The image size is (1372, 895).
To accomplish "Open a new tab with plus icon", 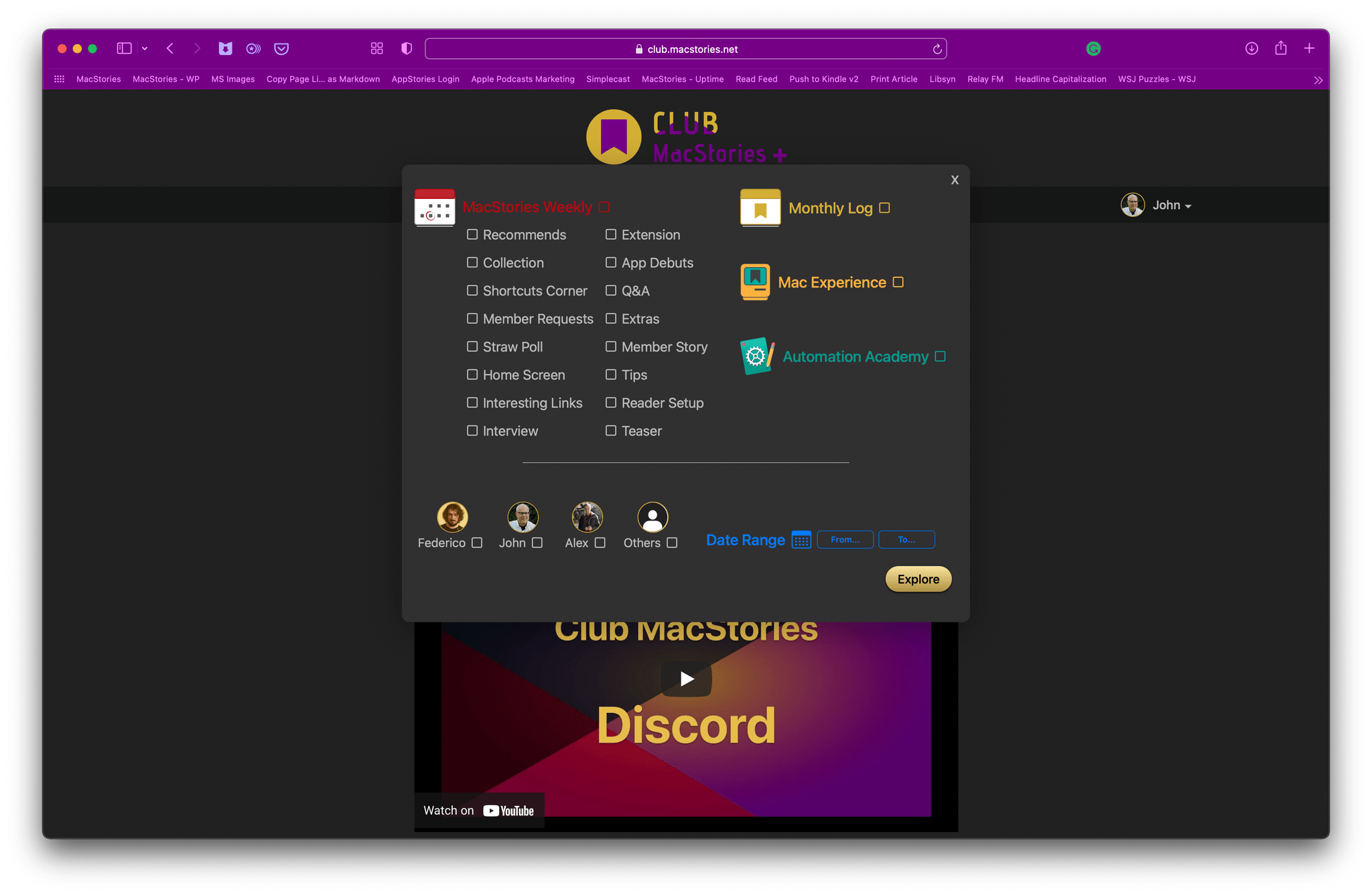I will tap(1309, 48).
